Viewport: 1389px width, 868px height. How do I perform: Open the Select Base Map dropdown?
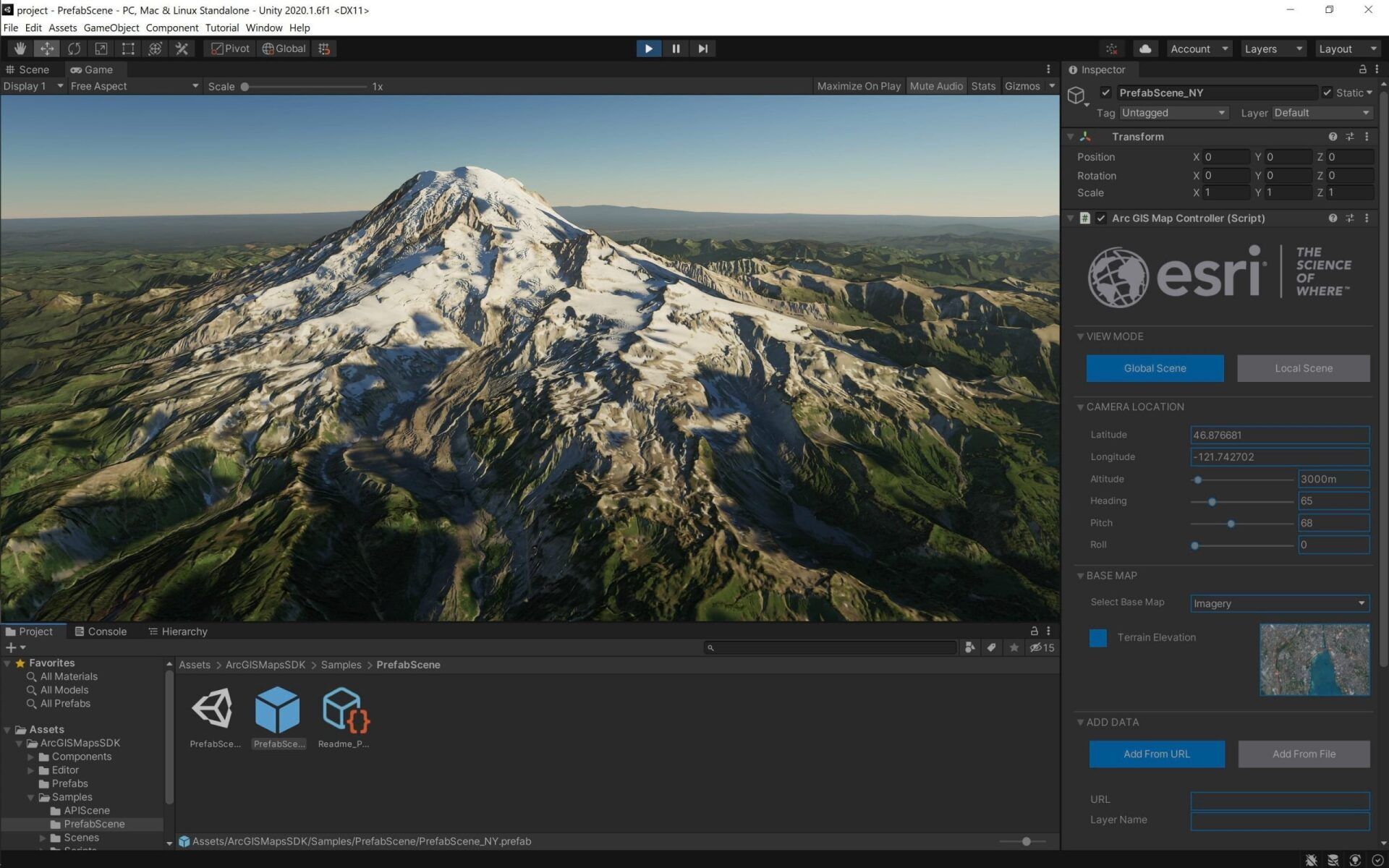pos(1279,603)
